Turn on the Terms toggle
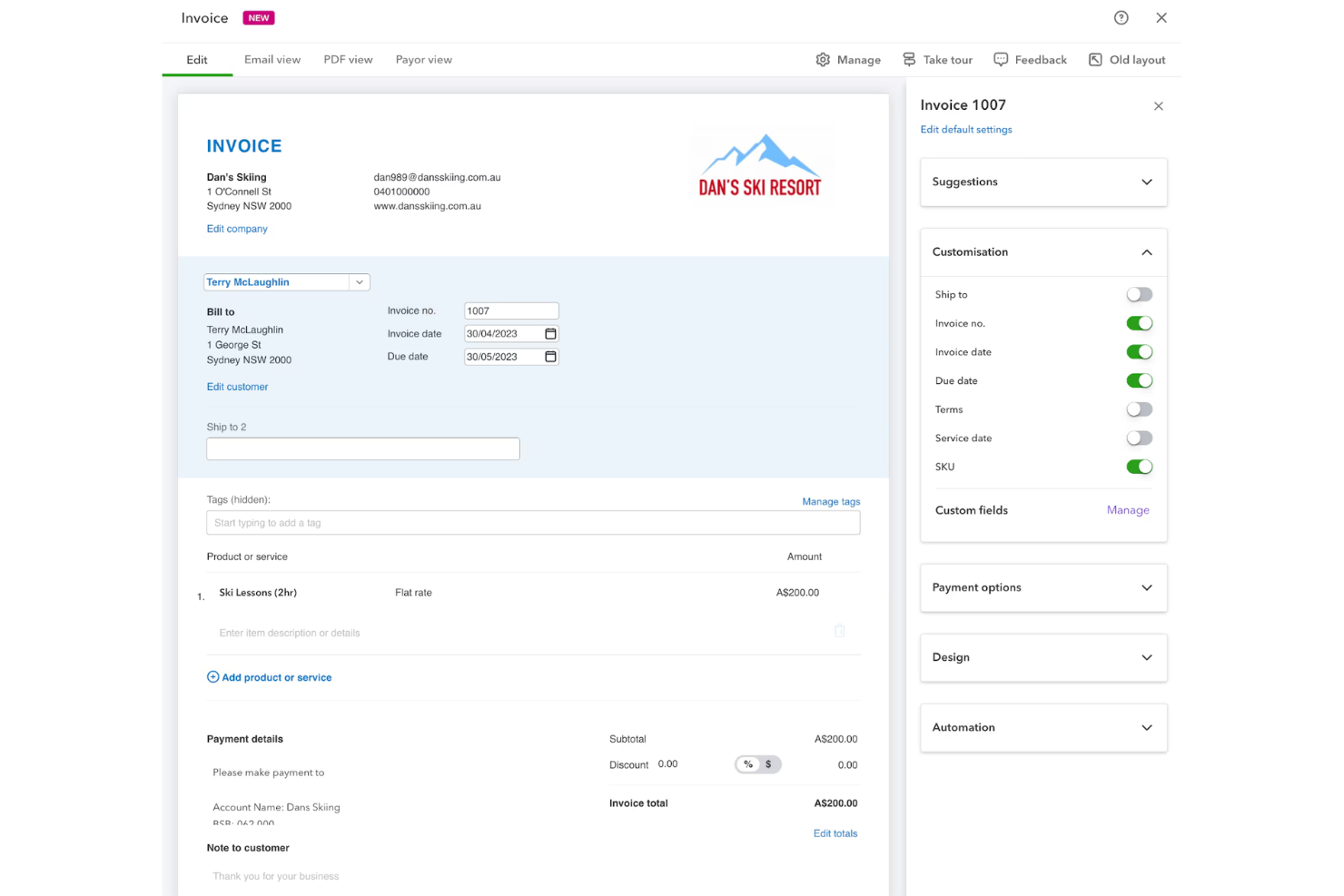The image size is (1344, 896). tap(1139, 409)
